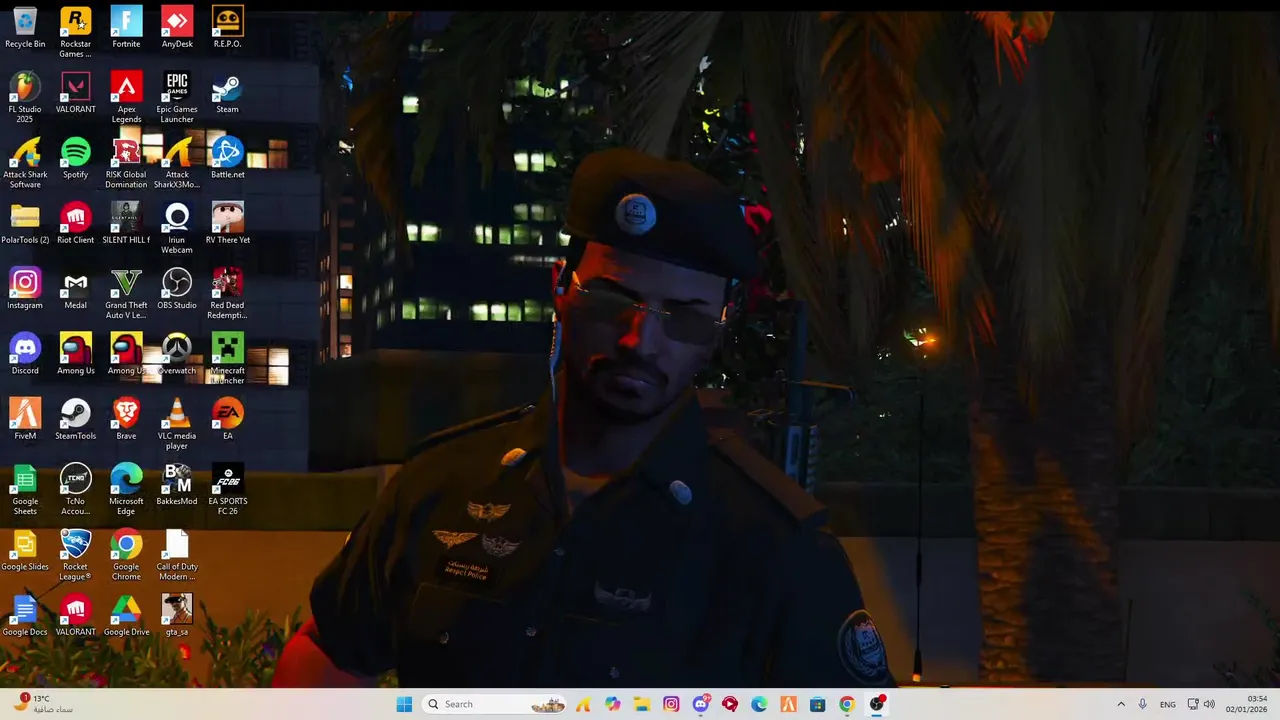Screen dimensions: 1280x720
Task: Open FL Studio 2025 shortcut
Action: coord(25,98)
